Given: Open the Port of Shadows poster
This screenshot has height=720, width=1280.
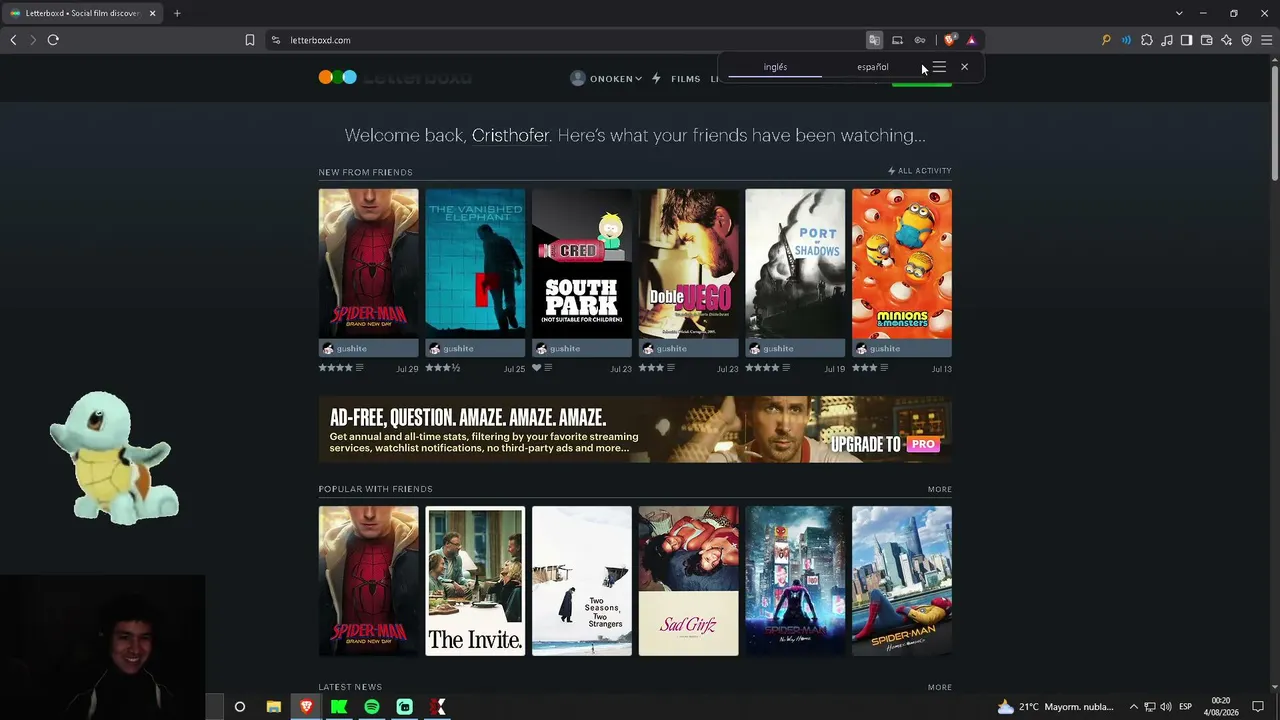Looking at the screenshot, I should (x=795, y=264).
